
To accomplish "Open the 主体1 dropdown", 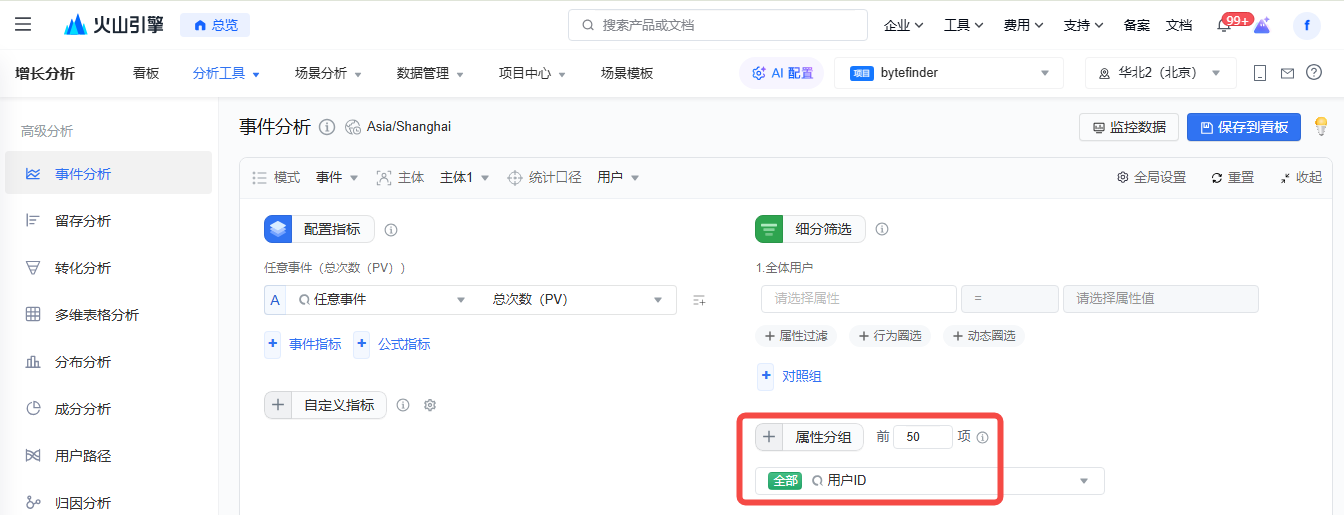I will pyautogui.click(x=464, y=177).
